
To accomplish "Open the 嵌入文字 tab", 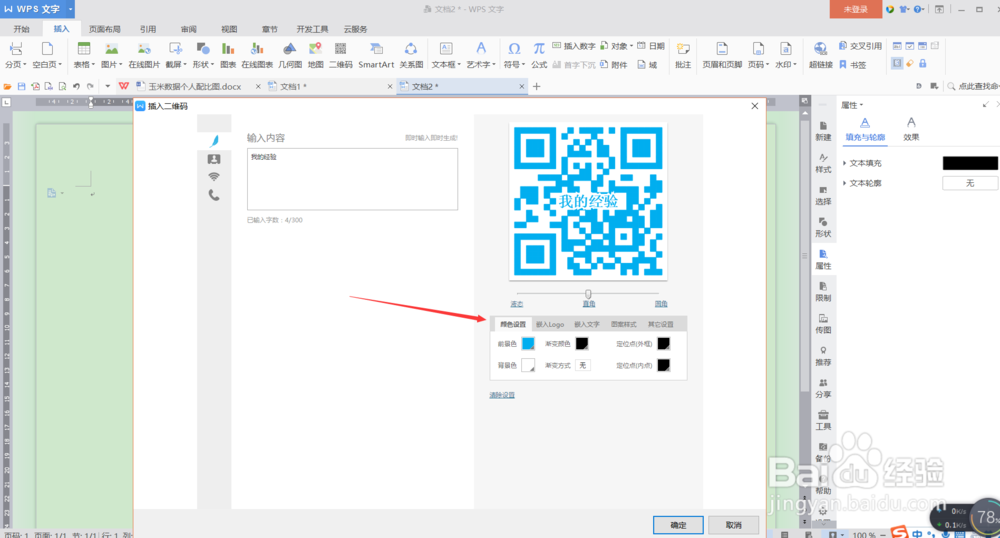I will 587,324.
